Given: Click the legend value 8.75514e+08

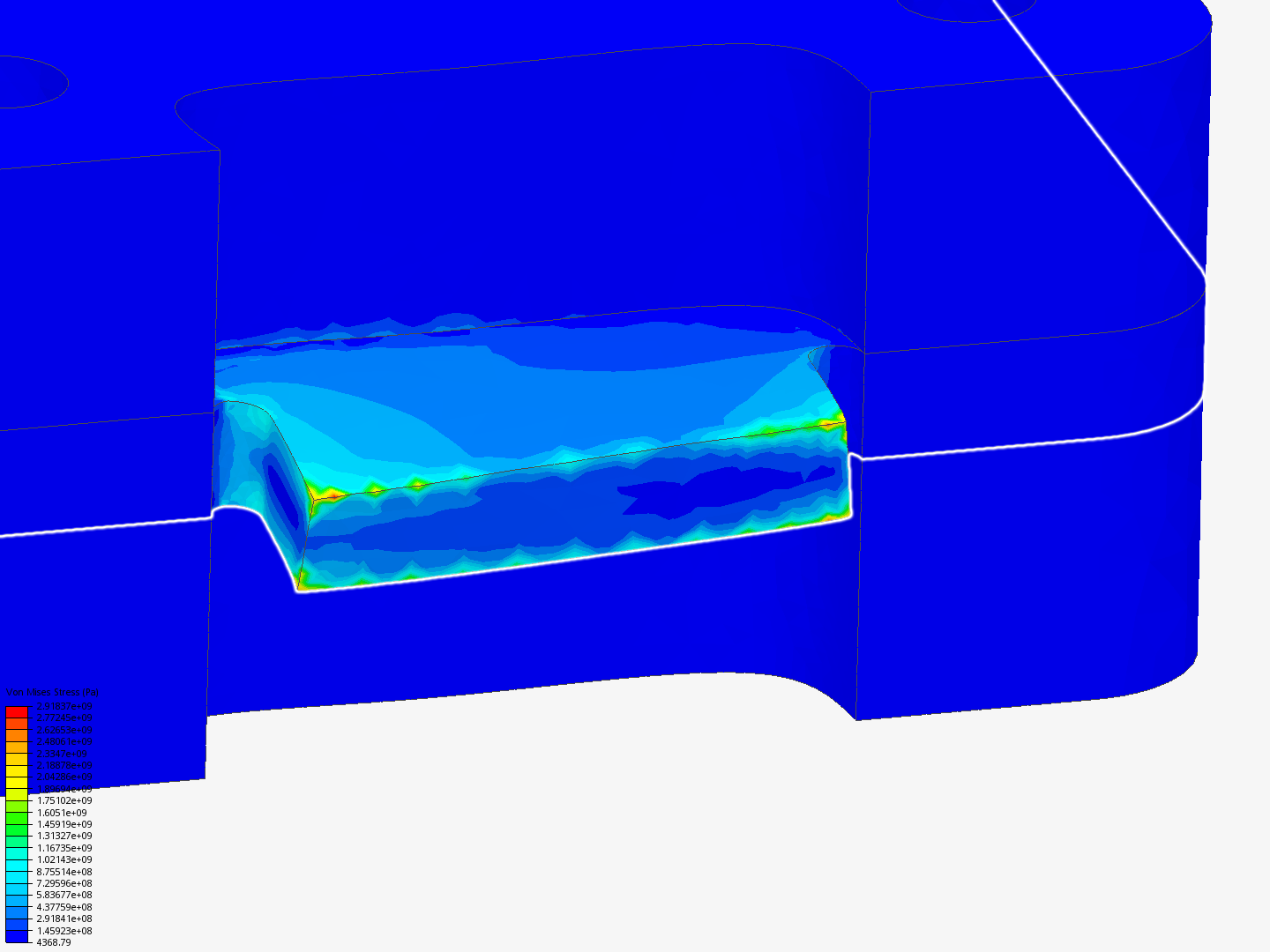Looking at the screenshot, I should 64,872.
